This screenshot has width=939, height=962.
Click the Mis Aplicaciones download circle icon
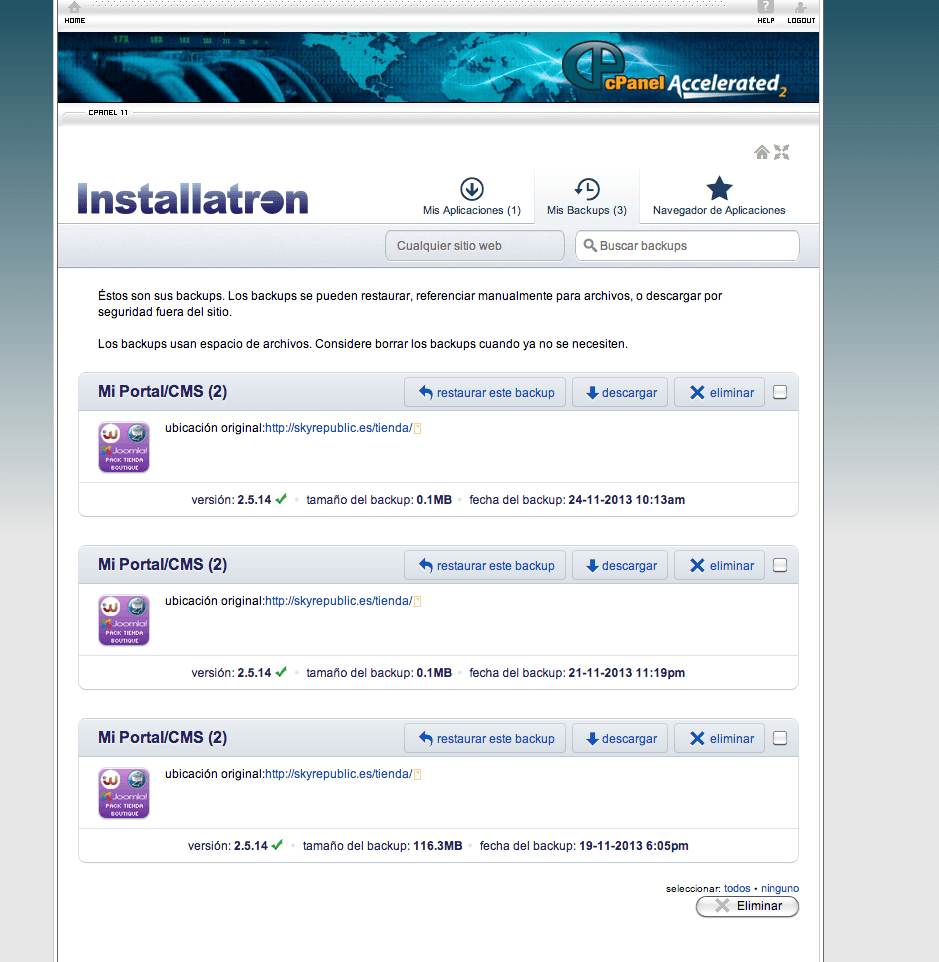click(472, 189)
